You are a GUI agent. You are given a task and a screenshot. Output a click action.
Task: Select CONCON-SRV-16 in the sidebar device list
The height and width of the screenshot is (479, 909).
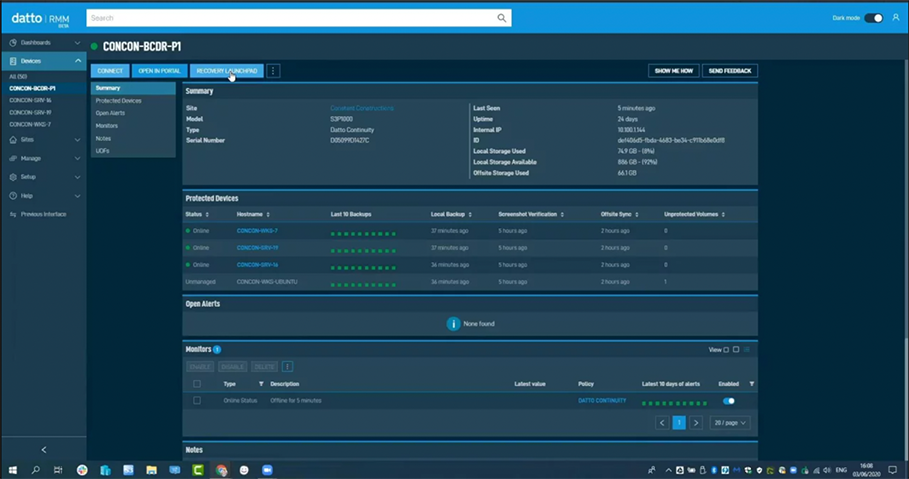coord(30,100)
